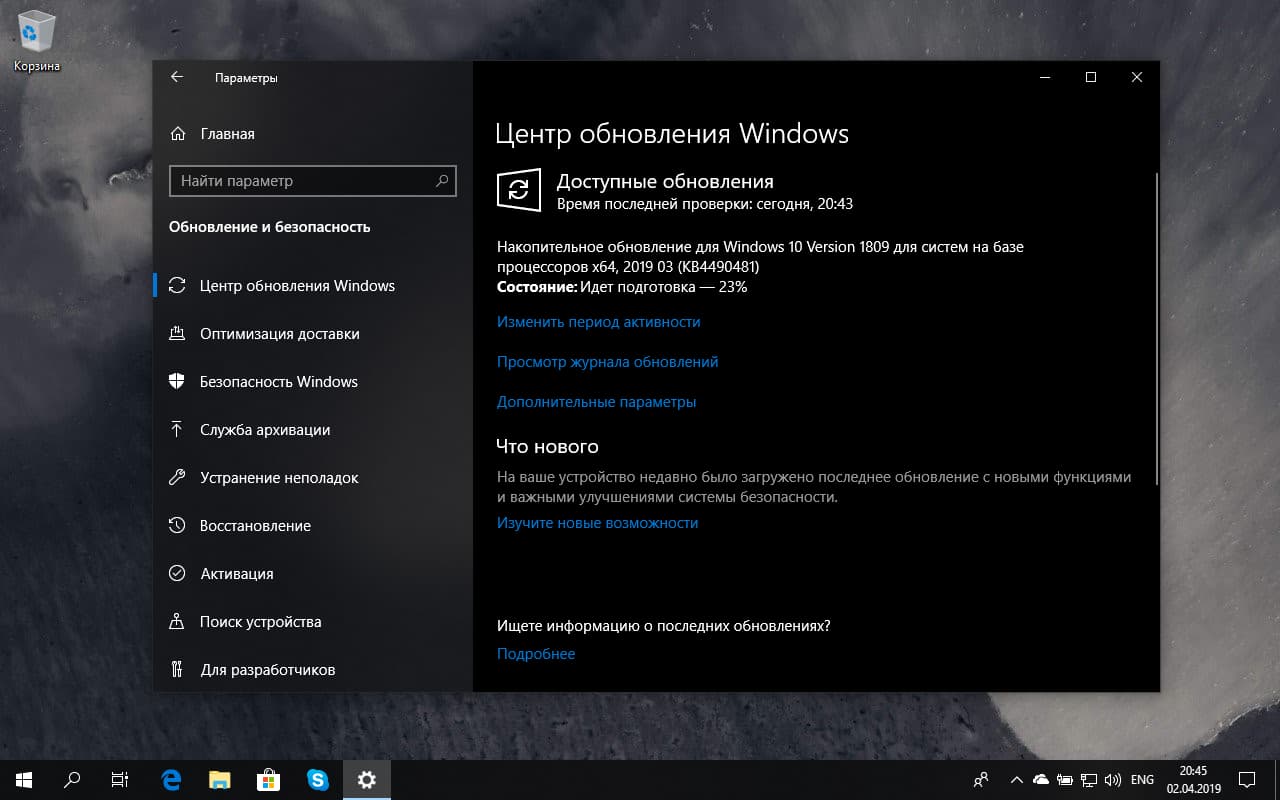Open the Безопасность Windows section
Viewport: 1280px width, 800px height.
[280, 381]
